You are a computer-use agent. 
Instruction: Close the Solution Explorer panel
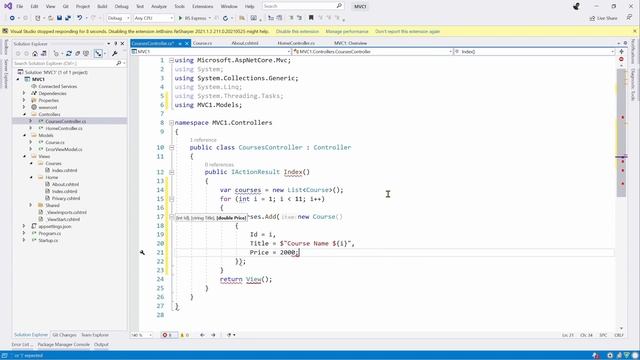point(122,44)
